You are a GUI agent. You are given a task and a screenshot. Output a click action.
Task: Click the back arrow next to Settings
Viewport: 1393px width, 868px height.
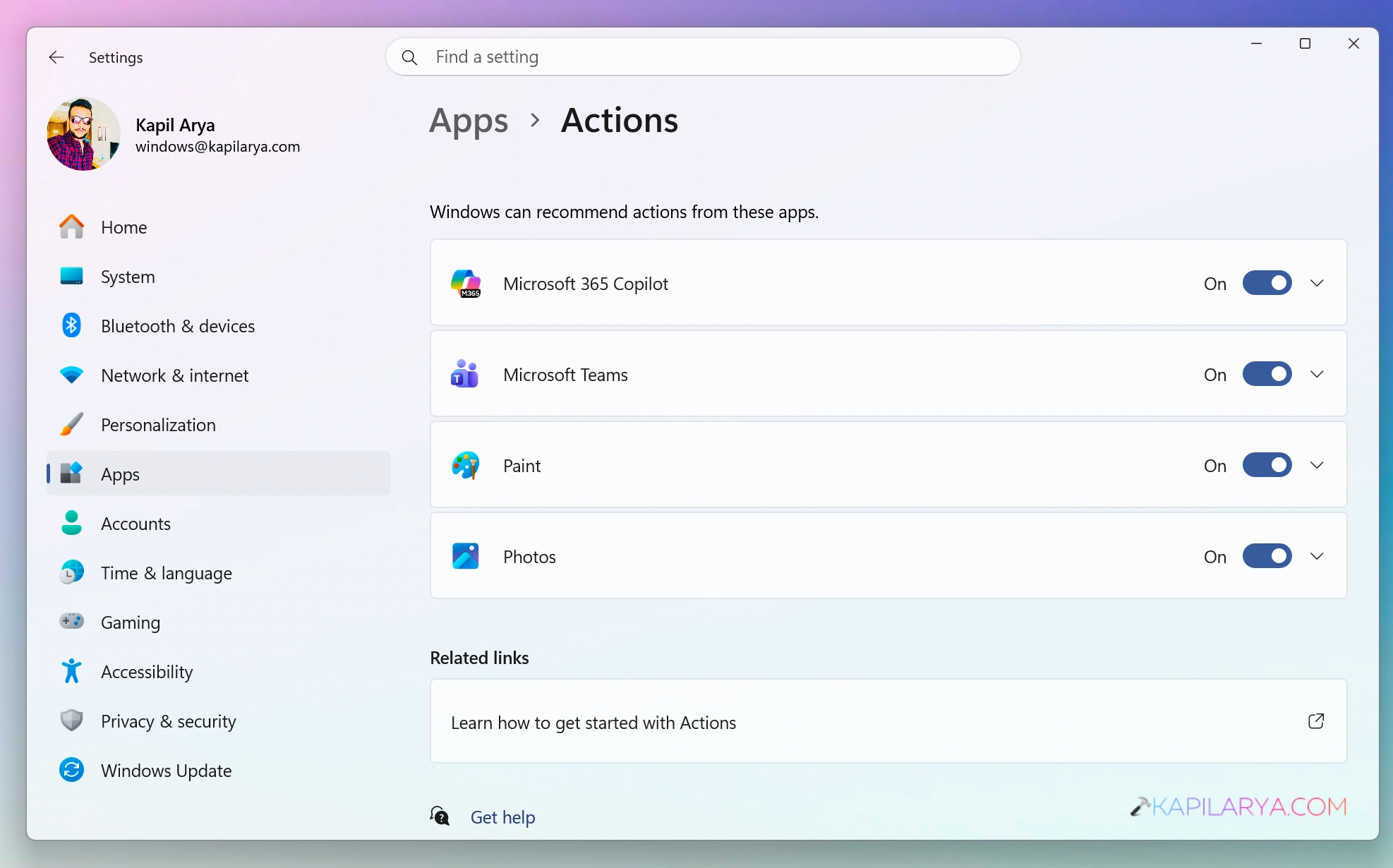click(56, 57)
